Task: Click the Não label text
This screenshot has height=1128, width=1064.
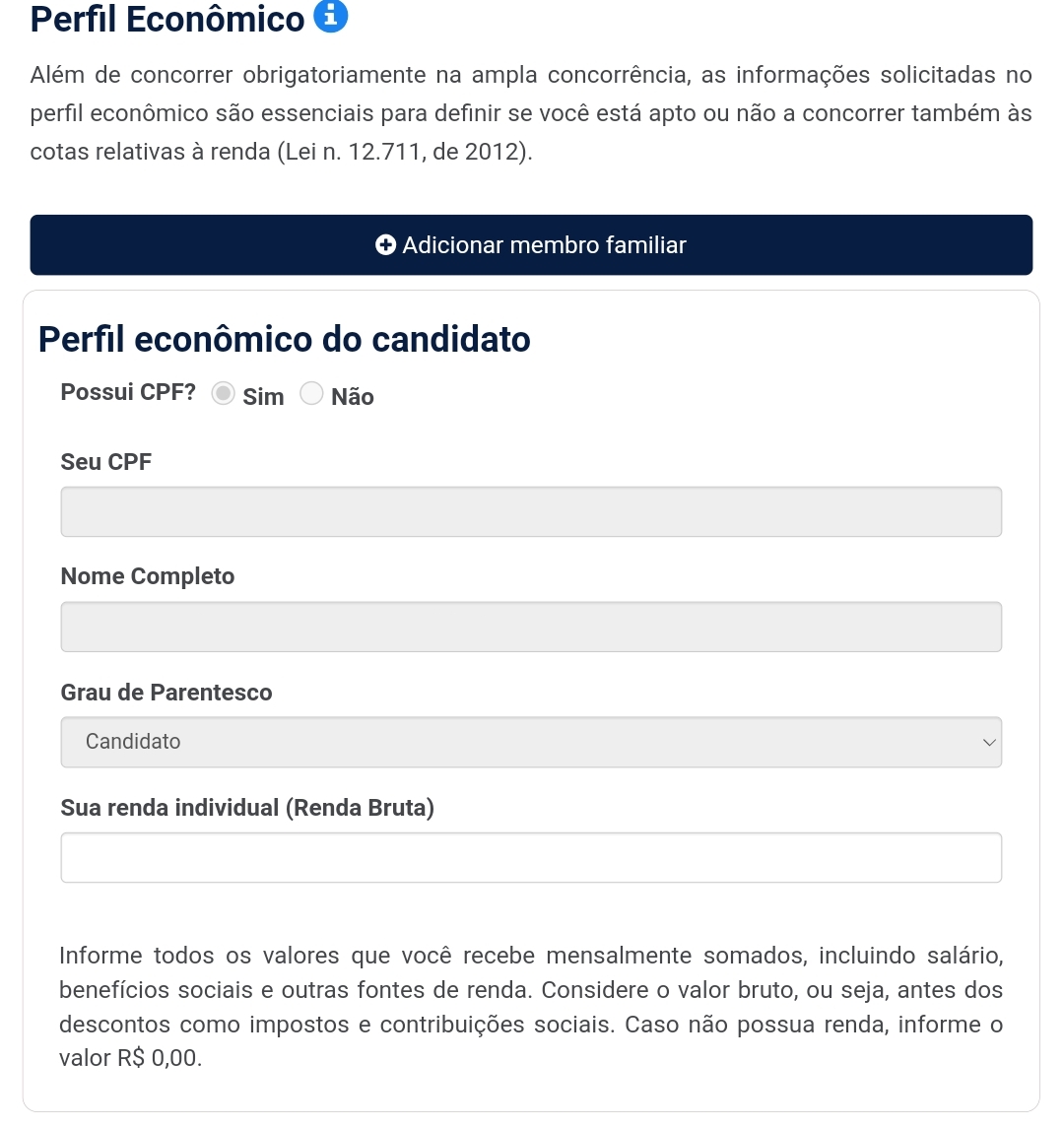Action: point(353,397)
